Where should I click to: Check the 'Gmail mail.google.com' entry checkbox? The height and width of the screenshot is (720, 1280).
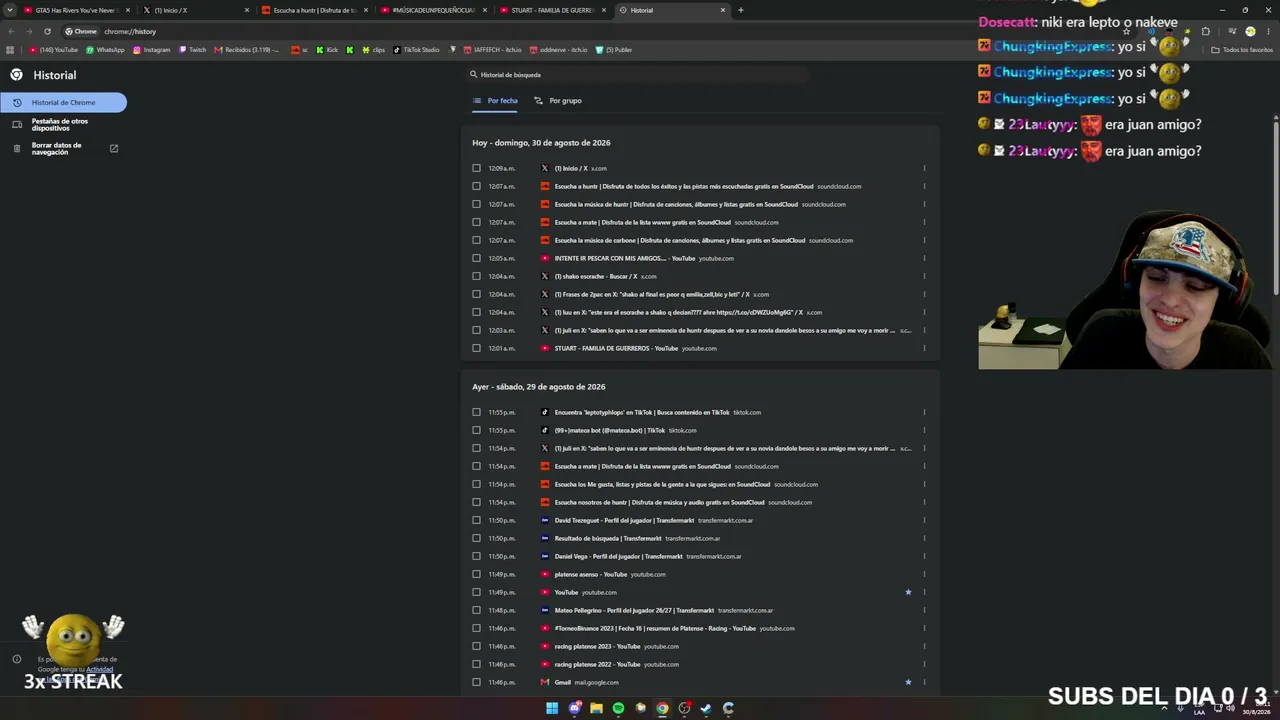476,682
